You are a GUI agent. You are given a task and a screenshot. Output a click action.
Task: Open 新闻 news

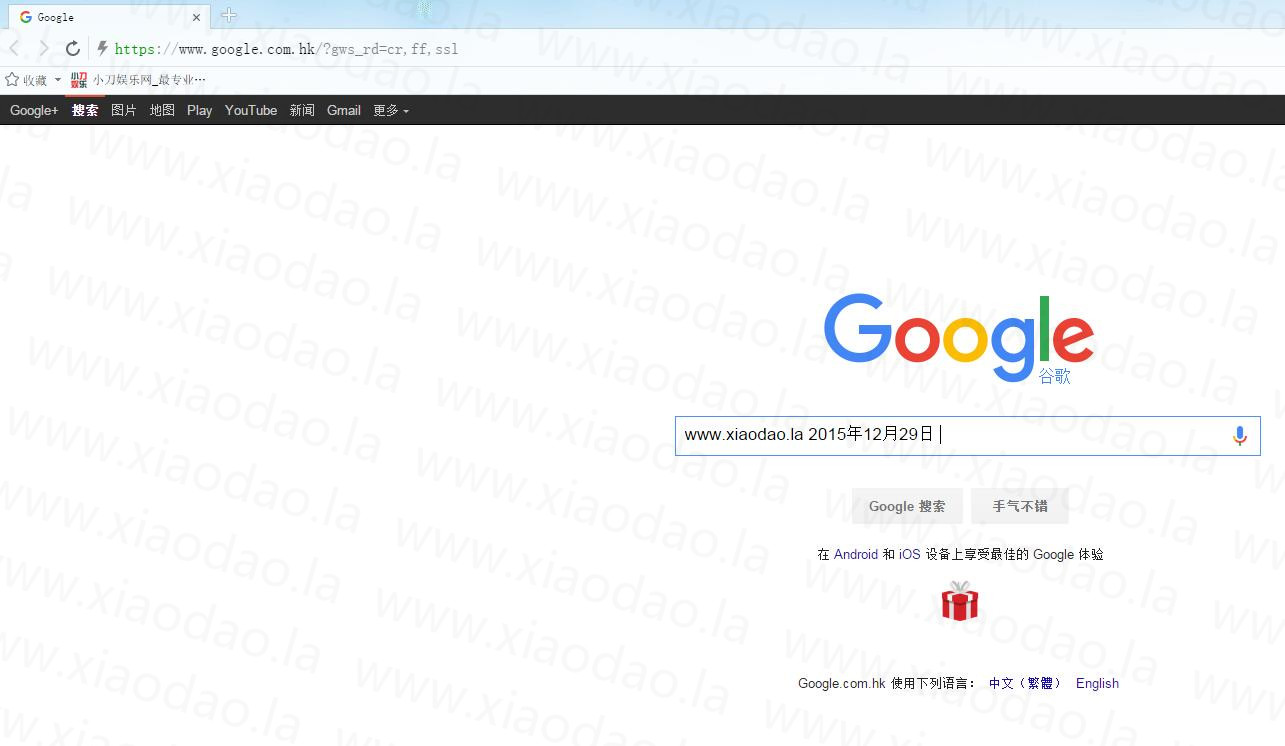[302, 110]
